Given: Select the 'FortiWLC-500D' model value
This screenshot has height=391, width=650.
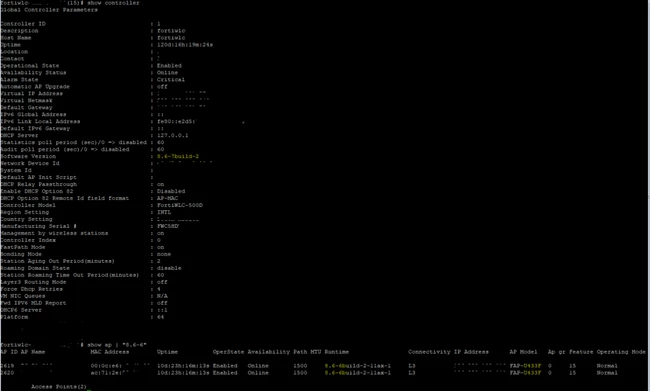Looking at the screenshot, I should click(180, 205).
